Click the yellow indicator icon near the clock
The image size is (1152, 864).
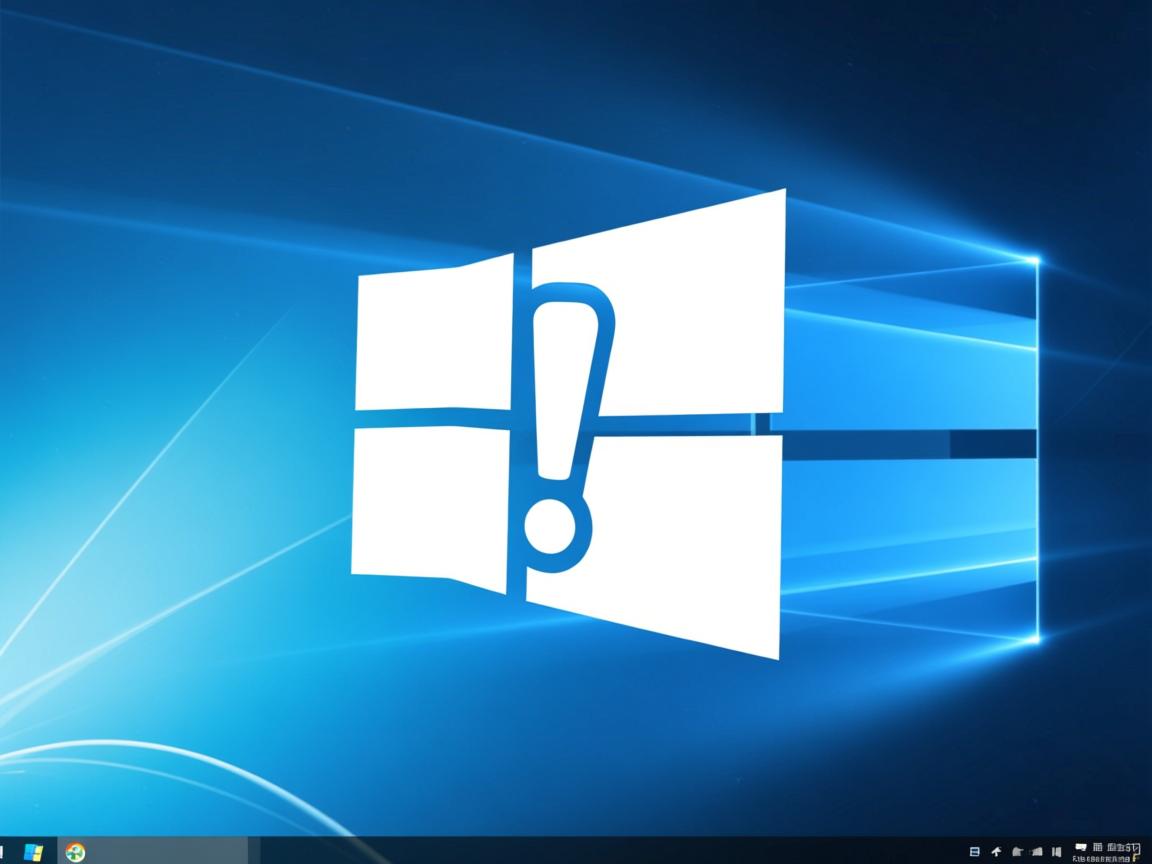point(1134,856)
